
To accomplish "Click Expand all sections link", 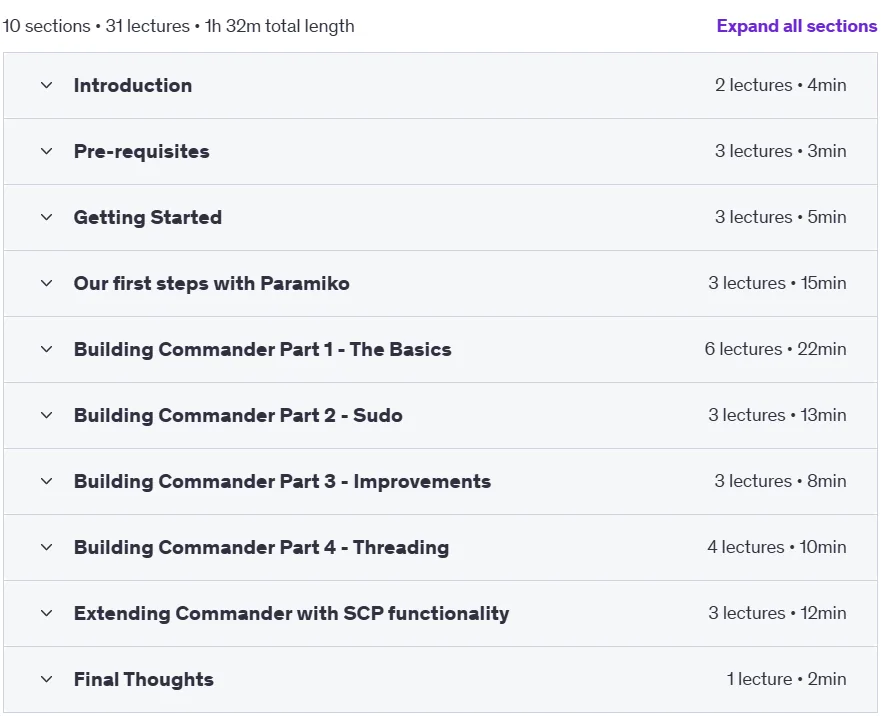I will click(797, 26).
